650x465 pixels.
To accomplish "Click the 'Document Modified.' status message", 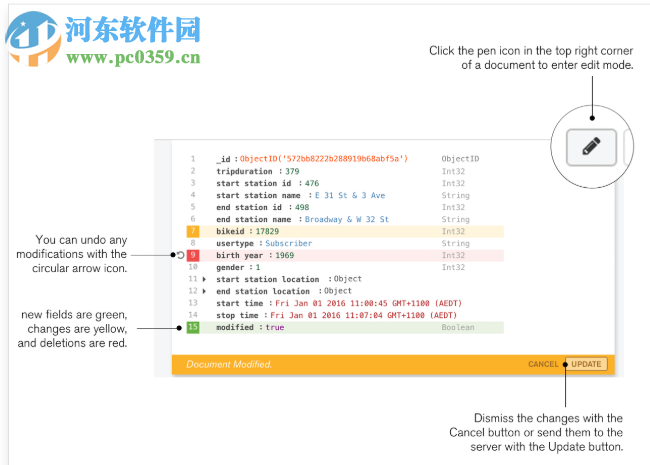I will 229,364.
